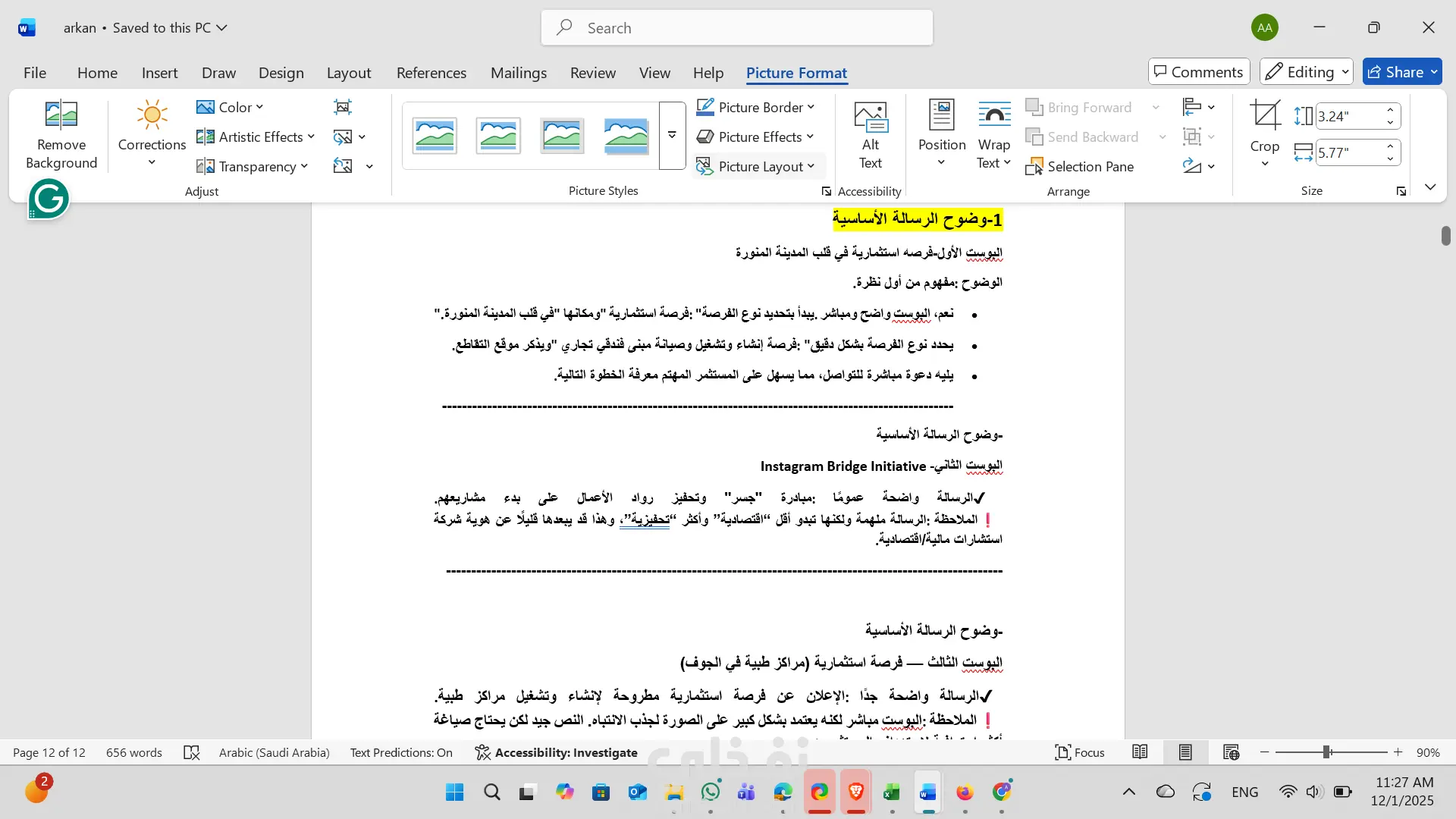Switch to Read Mode view

(x=1140, y=752)
